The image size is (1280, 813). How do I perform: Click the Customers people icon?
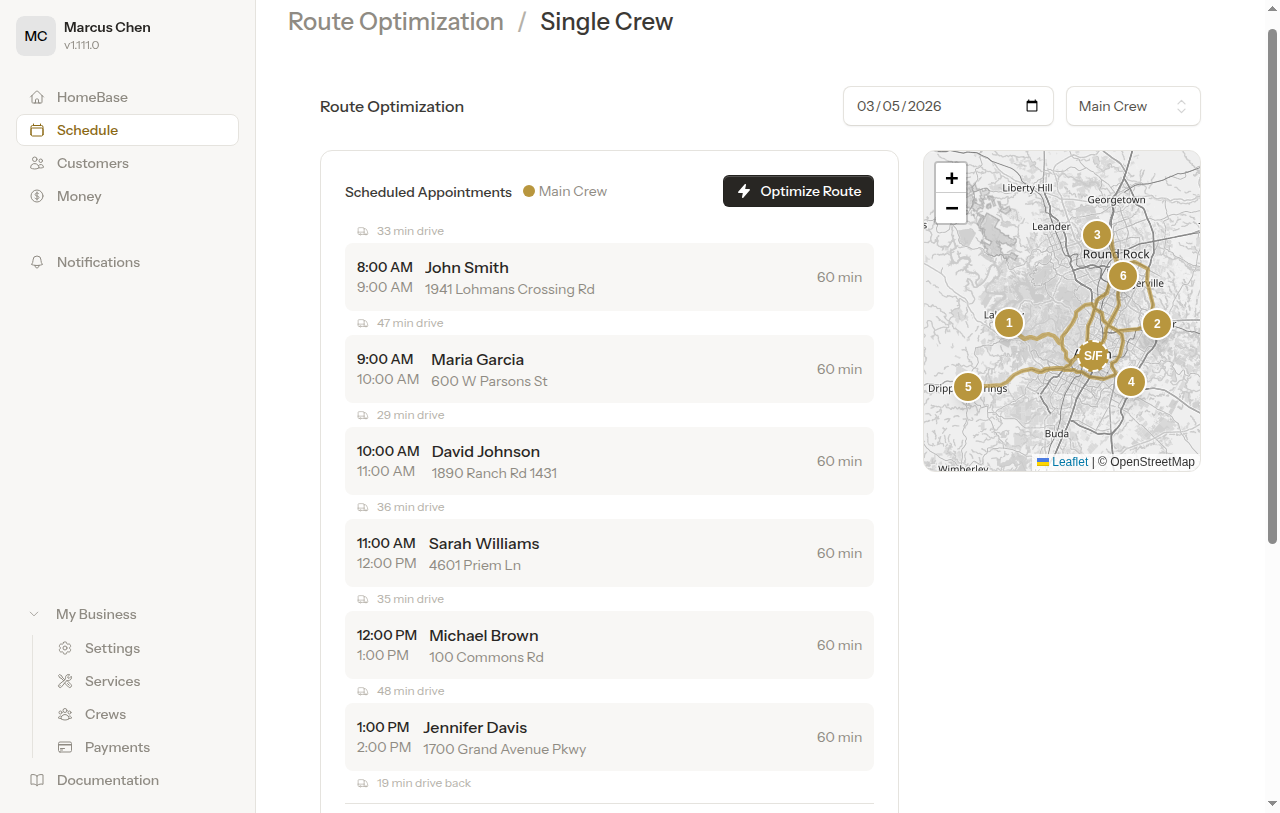pyautogui.click(x=37, y=163)
